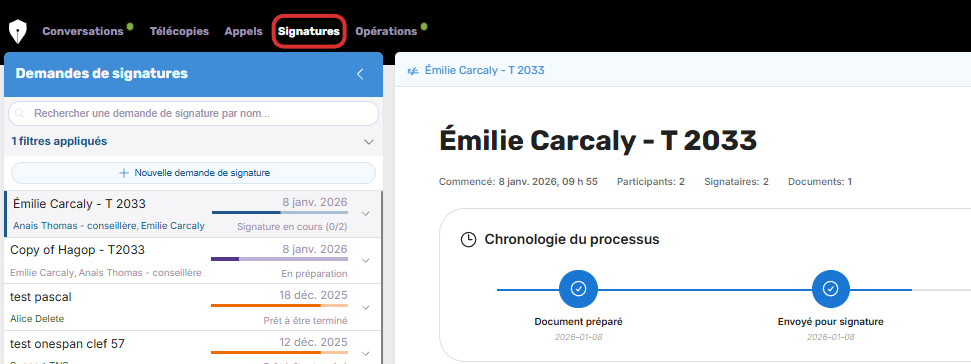
Task: Click the Document préparé timeline step
Action: pos(578,289)
